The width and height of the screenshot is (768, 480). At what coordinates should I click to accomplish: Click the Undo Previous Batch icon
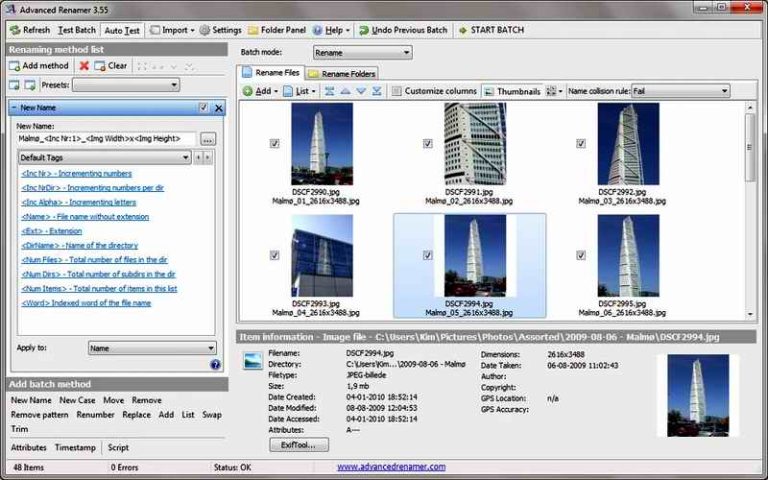(364, 30)
